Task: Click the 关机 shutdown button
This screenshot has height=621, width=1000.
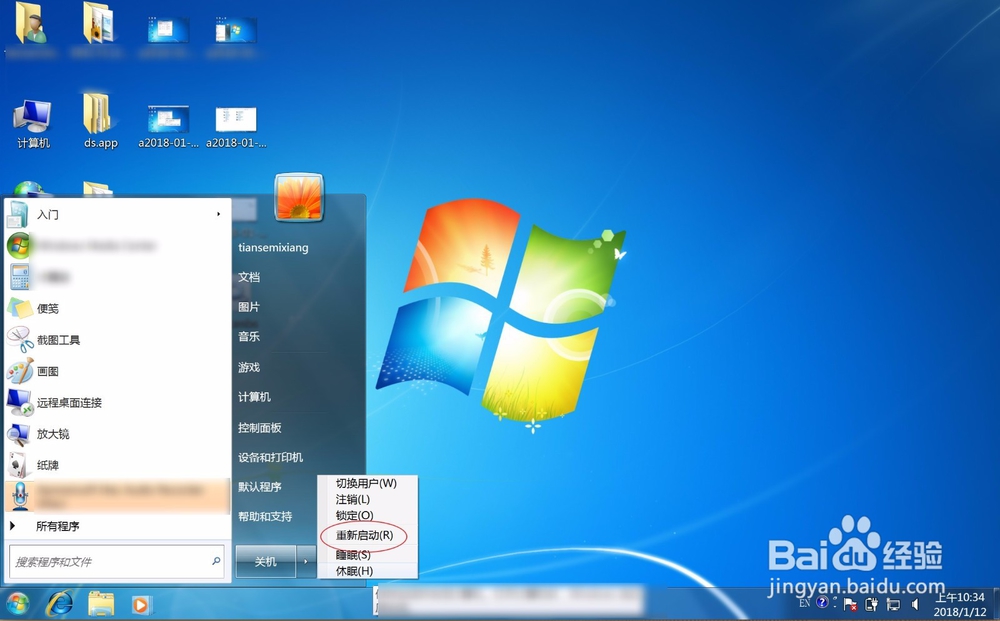Action: (x=265, y=562)
